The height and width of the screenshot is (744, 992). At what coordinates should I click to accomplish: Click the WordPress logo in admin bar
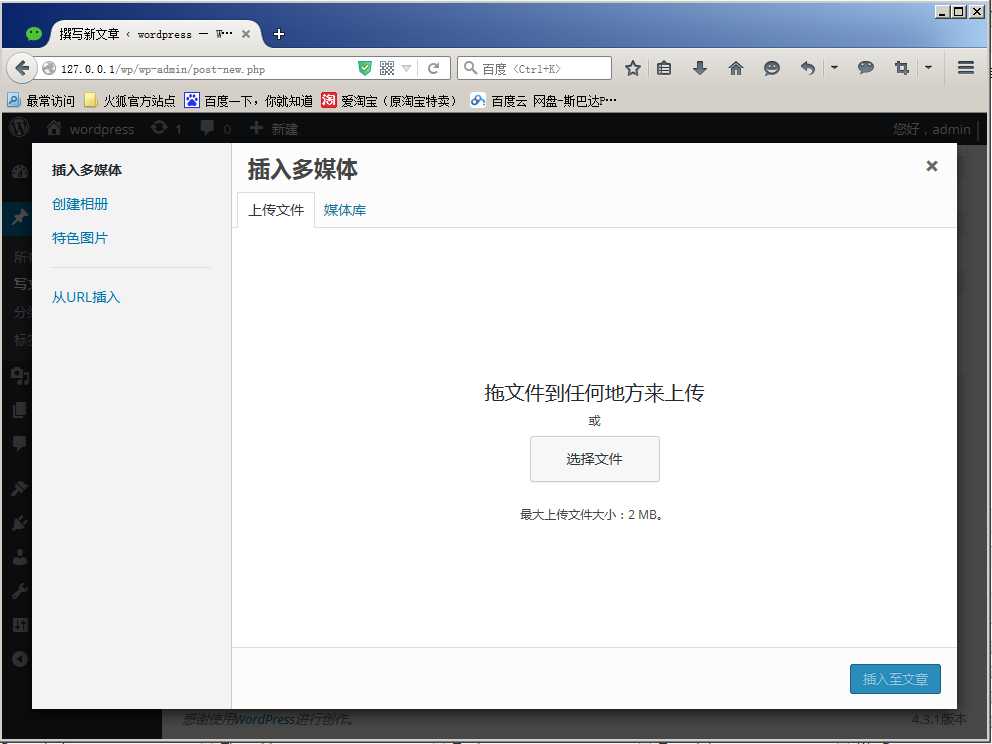[19, 128]
